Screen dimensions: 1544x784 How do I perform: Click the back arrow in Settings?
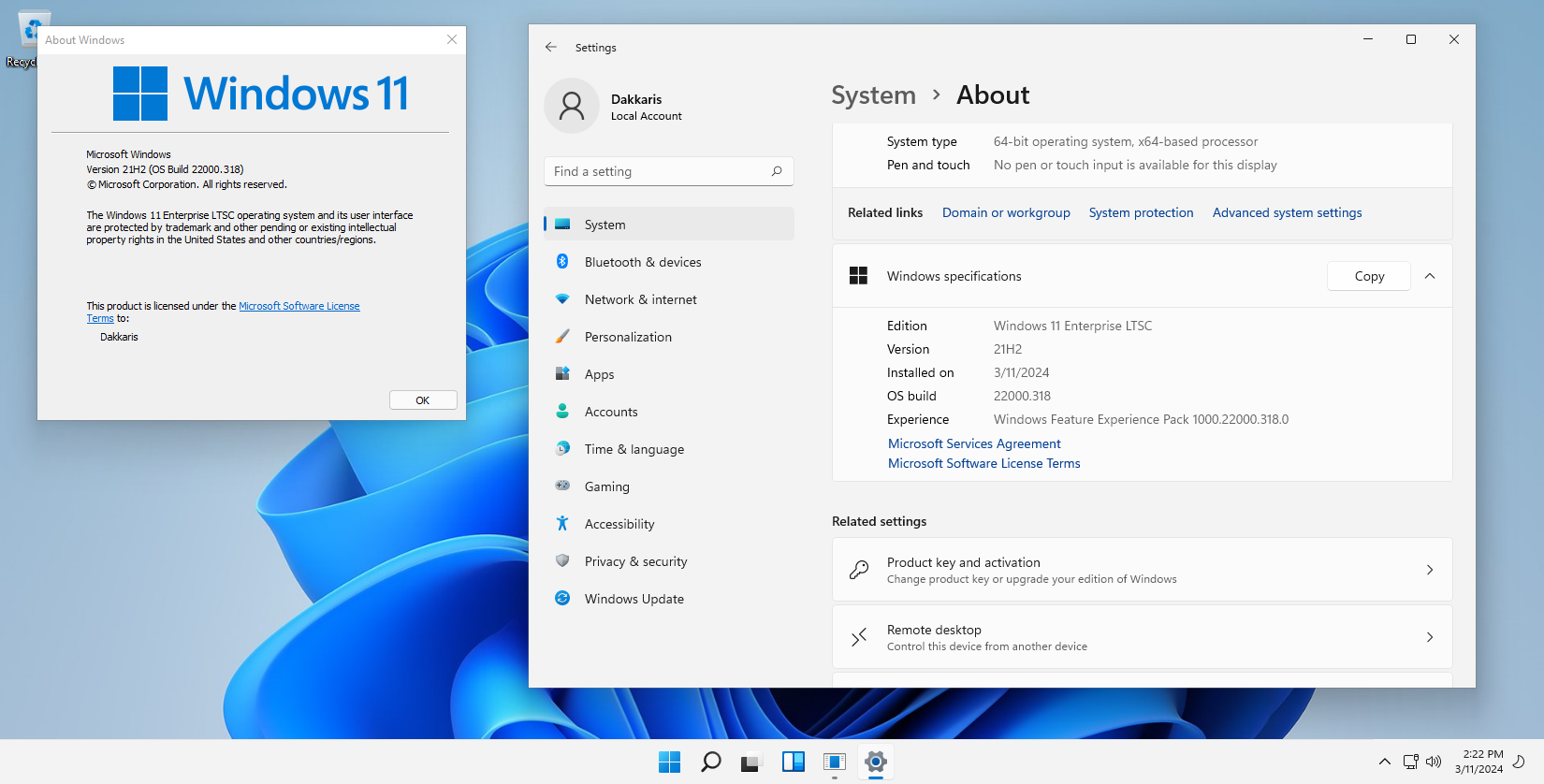point(551,47)
